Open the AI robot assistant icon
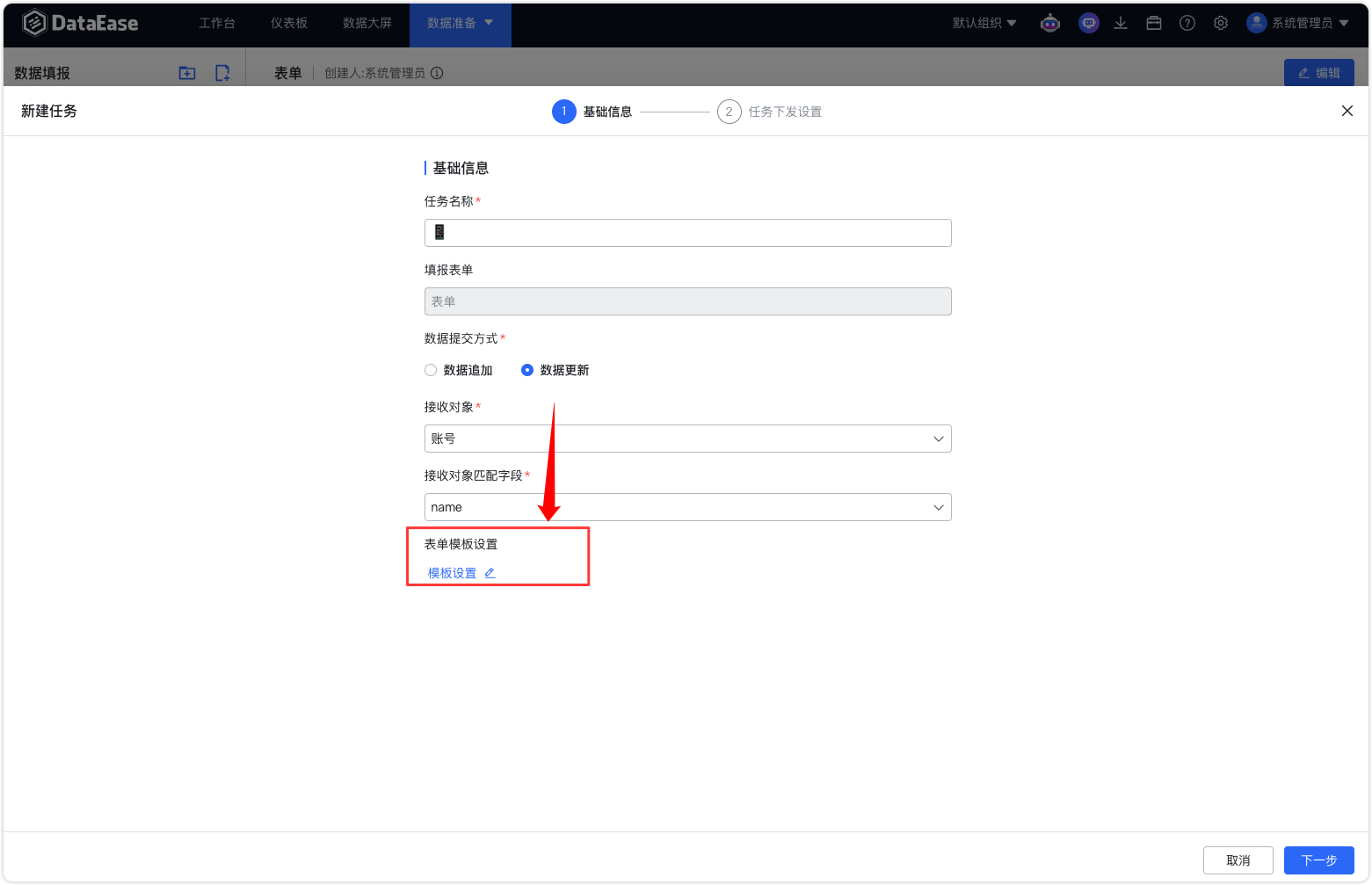Image resolution: width=1372 pixels, height=885 pixels. [1050, 24]
